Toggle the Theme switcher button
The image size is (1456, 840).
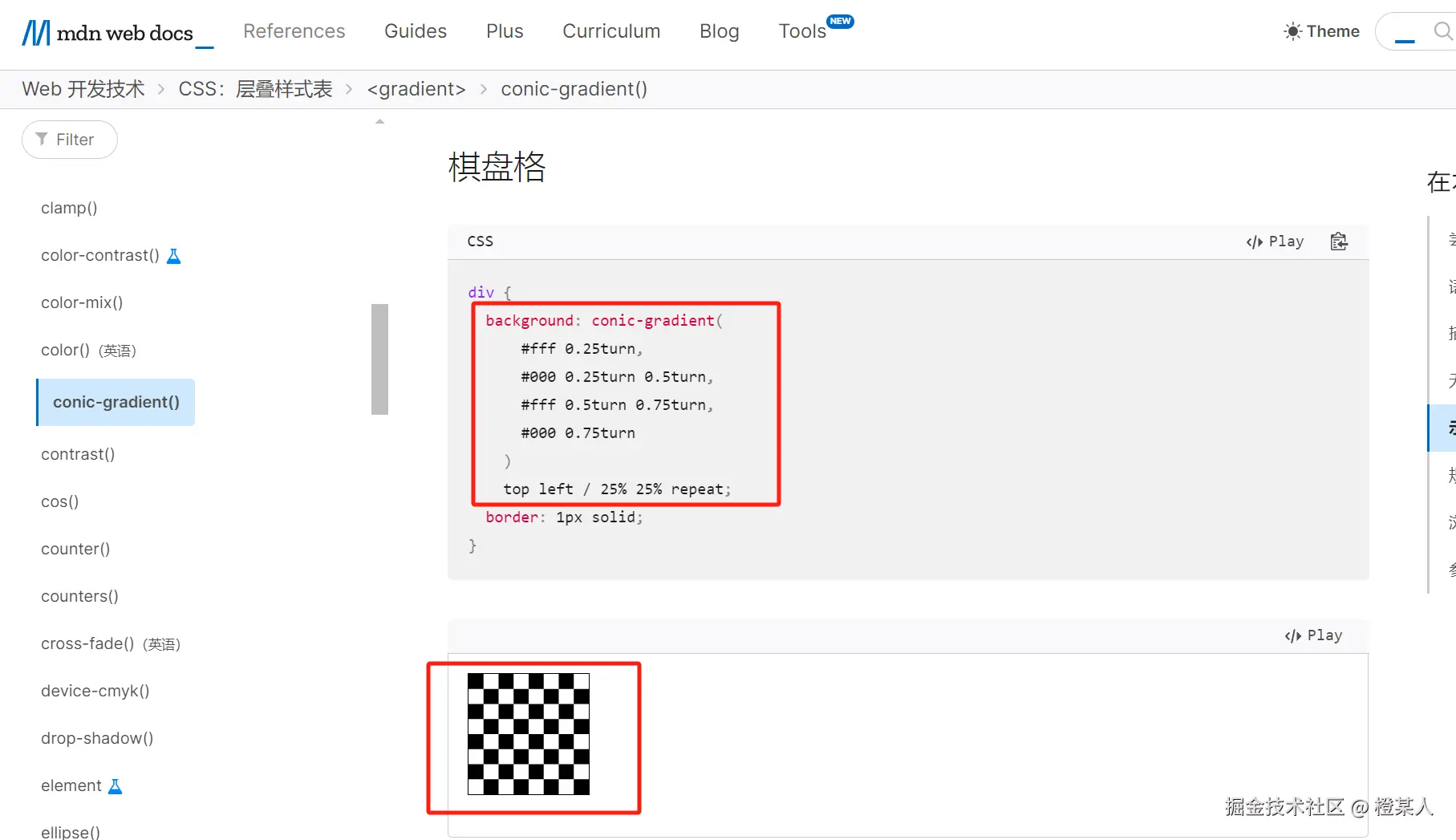[x=1321, y=31]
